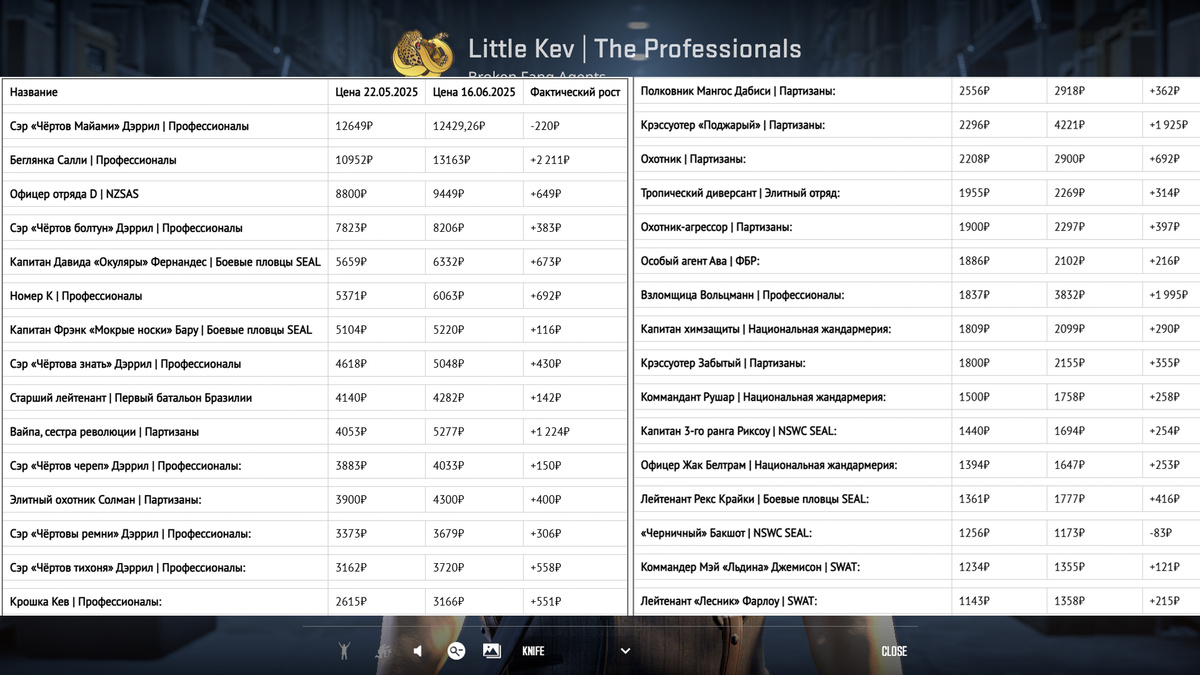This screenshot has width=1200, height=675.
Task: Mute sound with the speaker icon
Action: click(x=418, y=651)
